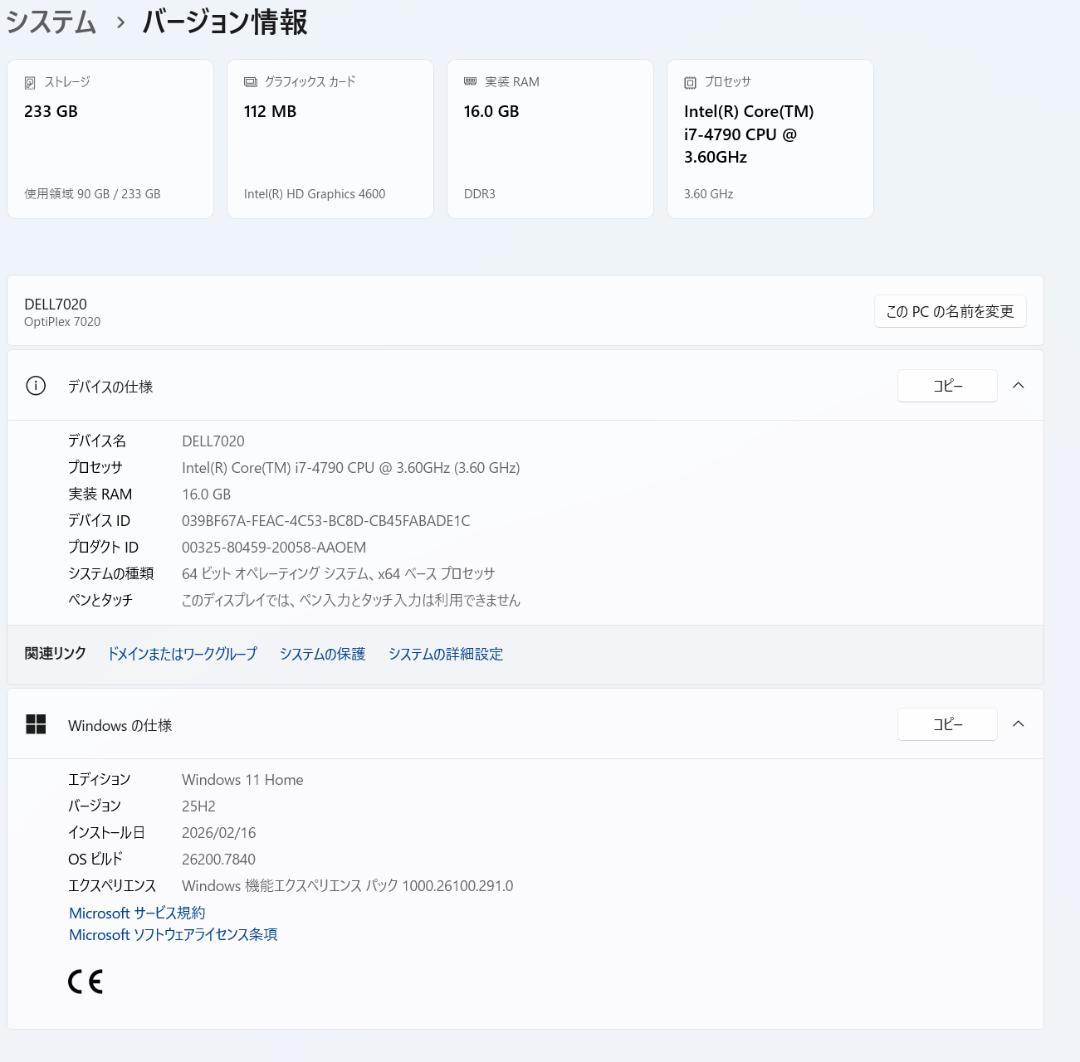This screenshot has width=1080, height=1062.
Task: Open ドメインまたはワークグループ link
Action: pyautogui.click(x=183, y=654)
